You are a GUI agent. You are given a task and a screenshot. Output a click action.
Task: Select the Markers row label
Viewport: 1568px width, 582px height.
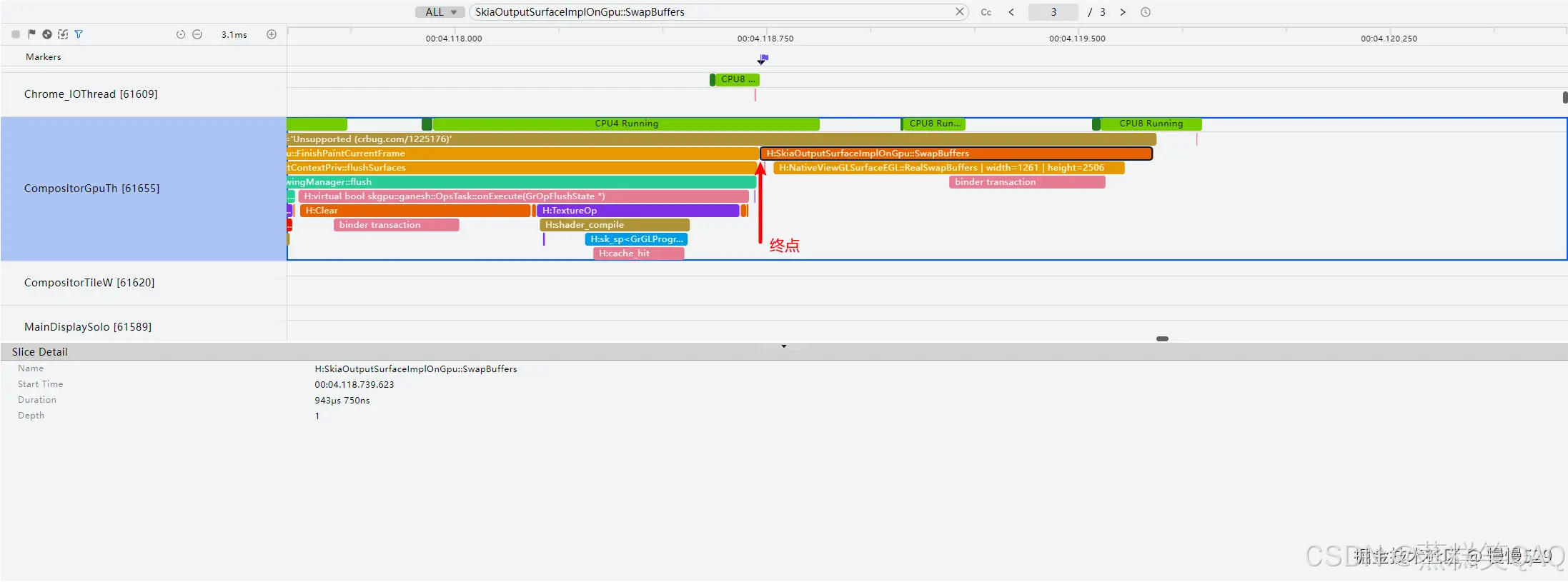coord(44,57)
